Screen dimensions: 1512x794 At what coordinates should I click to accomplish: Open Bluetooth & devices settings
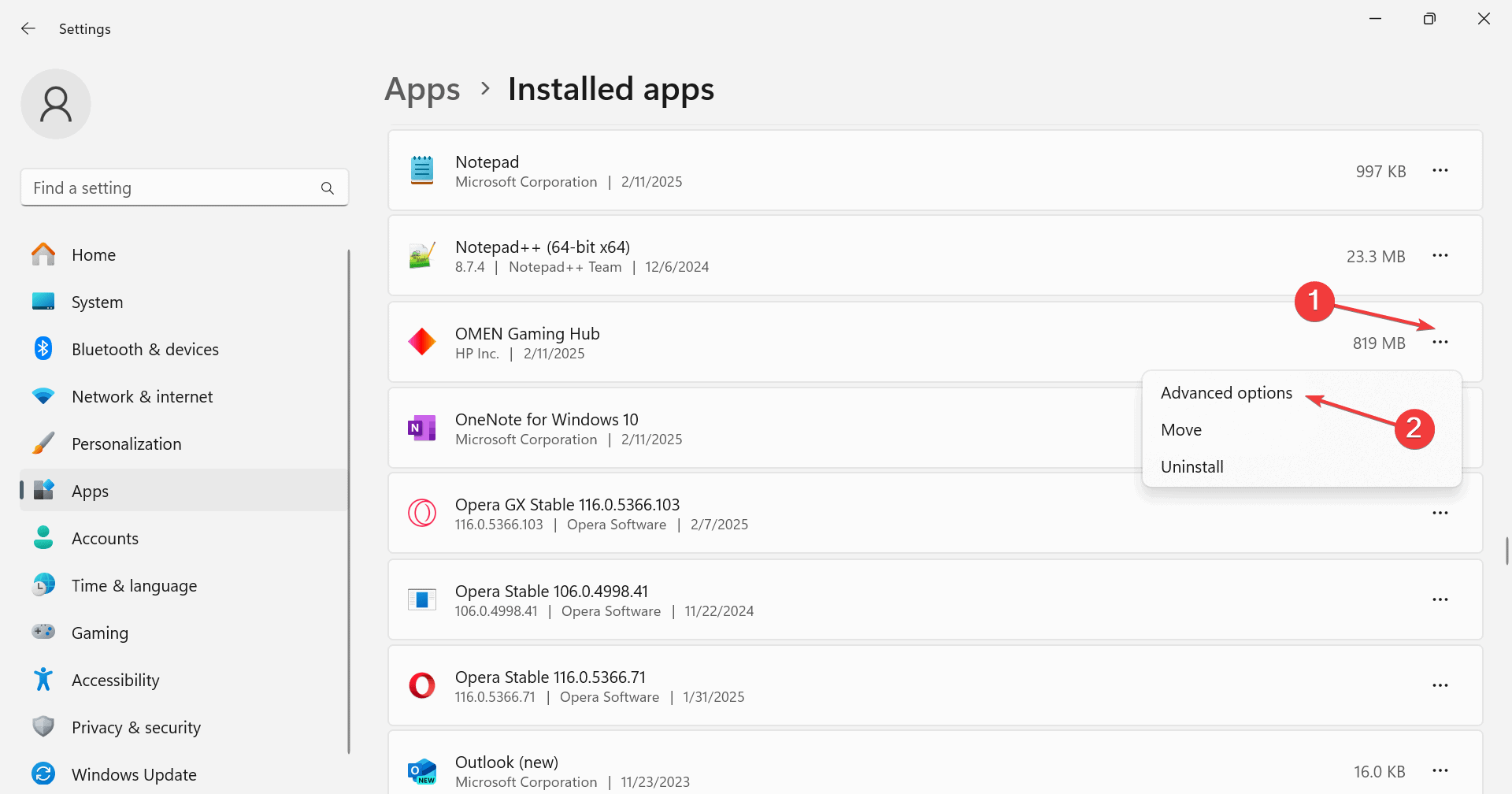184,349
